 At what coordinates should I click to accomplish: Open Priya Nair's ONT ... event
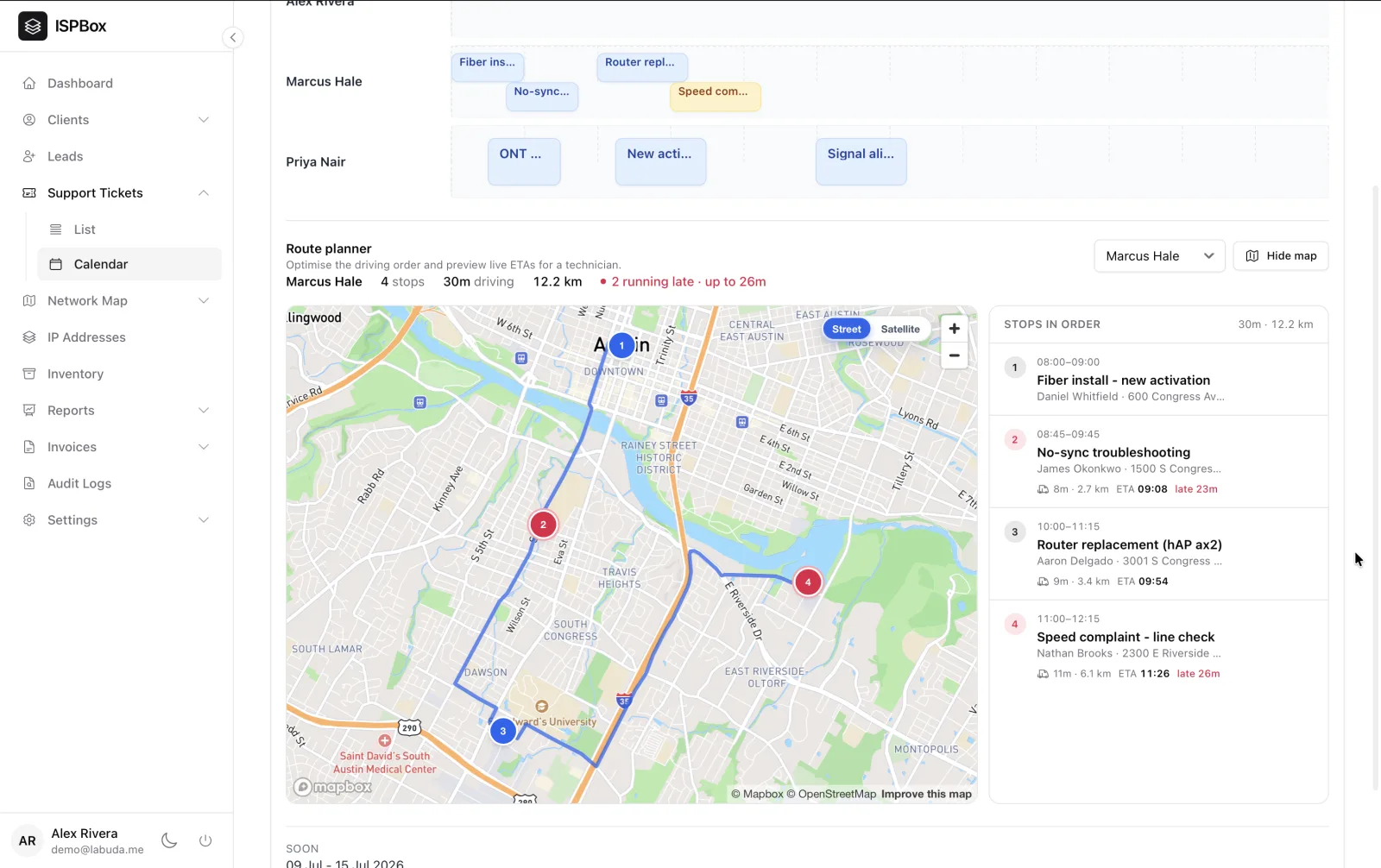coord(524,161)
